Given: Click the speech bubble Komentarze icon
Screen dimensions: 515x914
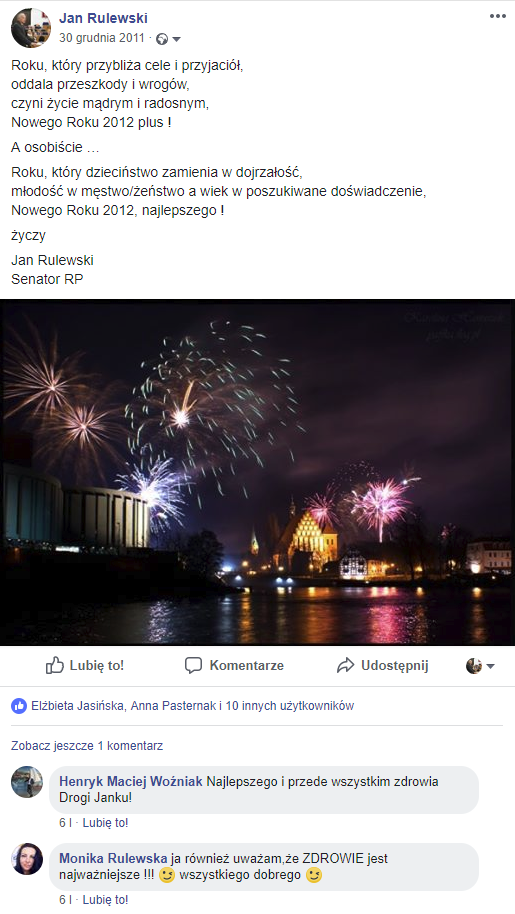Looking at the screenshot, I should 193,665.
